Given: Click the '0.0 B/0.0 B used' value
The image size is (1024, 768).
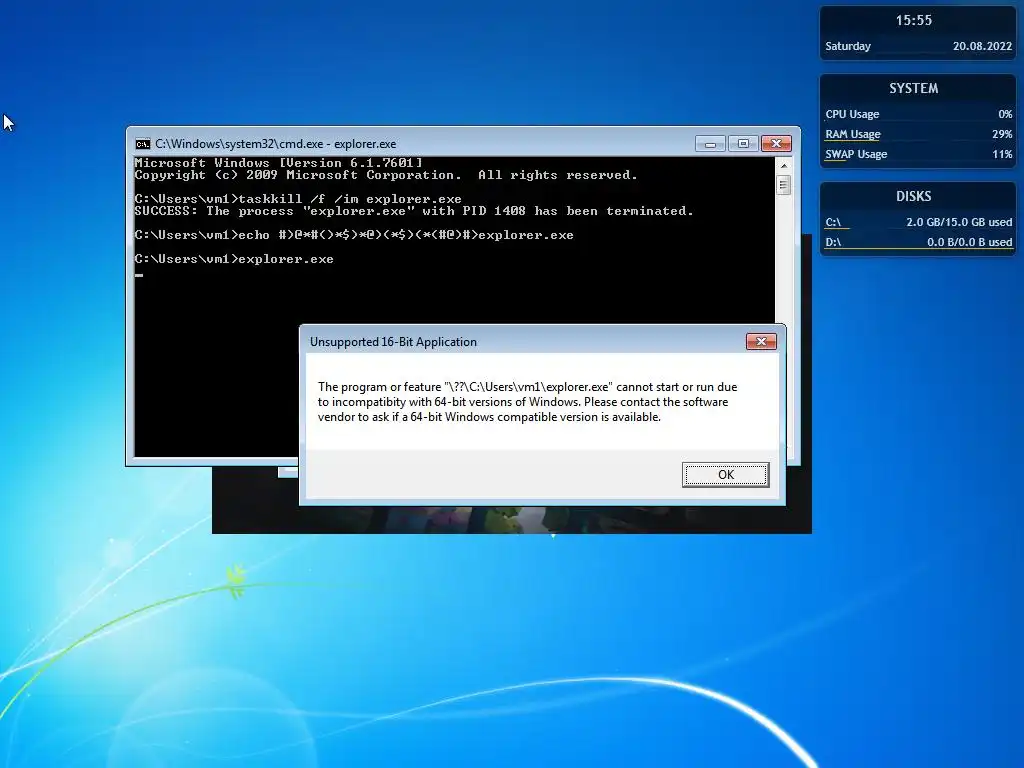Looking at the screenshot, I should (969, 242).
